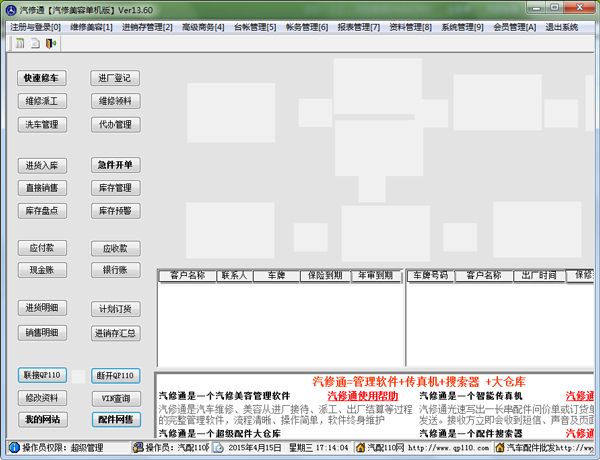This screenshot has width=600, height=460.
Task: Open the 台帐管理[5] menu
Action: click(255, 27)
